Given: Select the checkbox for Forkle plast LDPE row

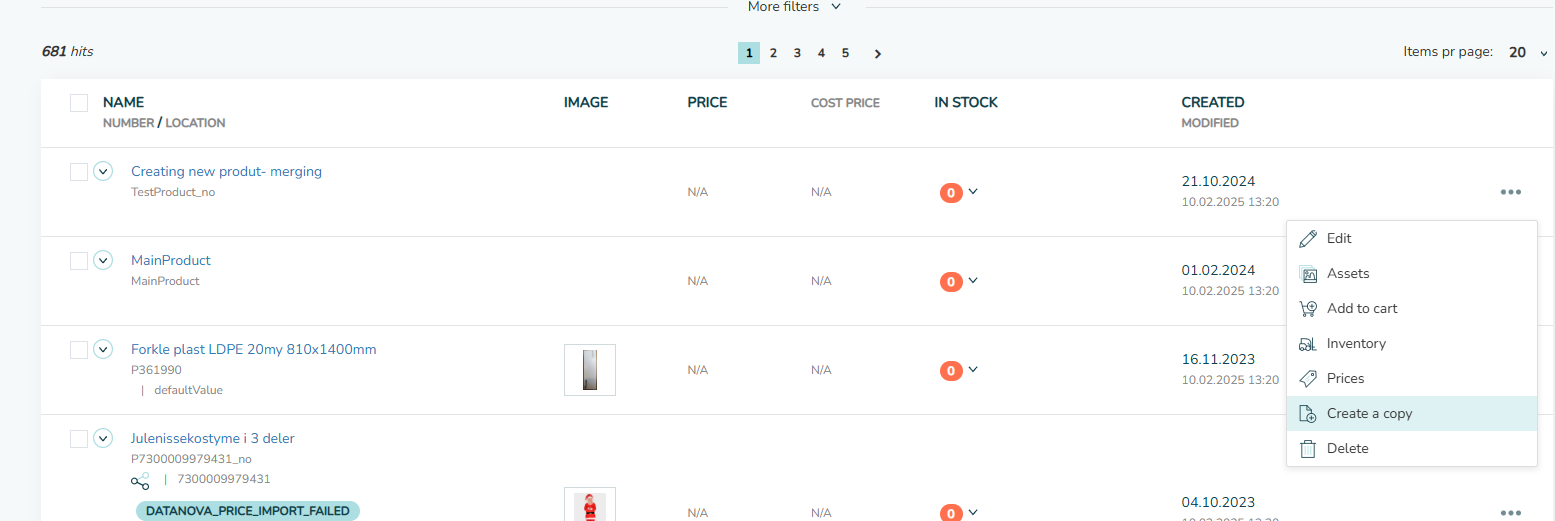Looking at the screenshot, I should point(79,350).
